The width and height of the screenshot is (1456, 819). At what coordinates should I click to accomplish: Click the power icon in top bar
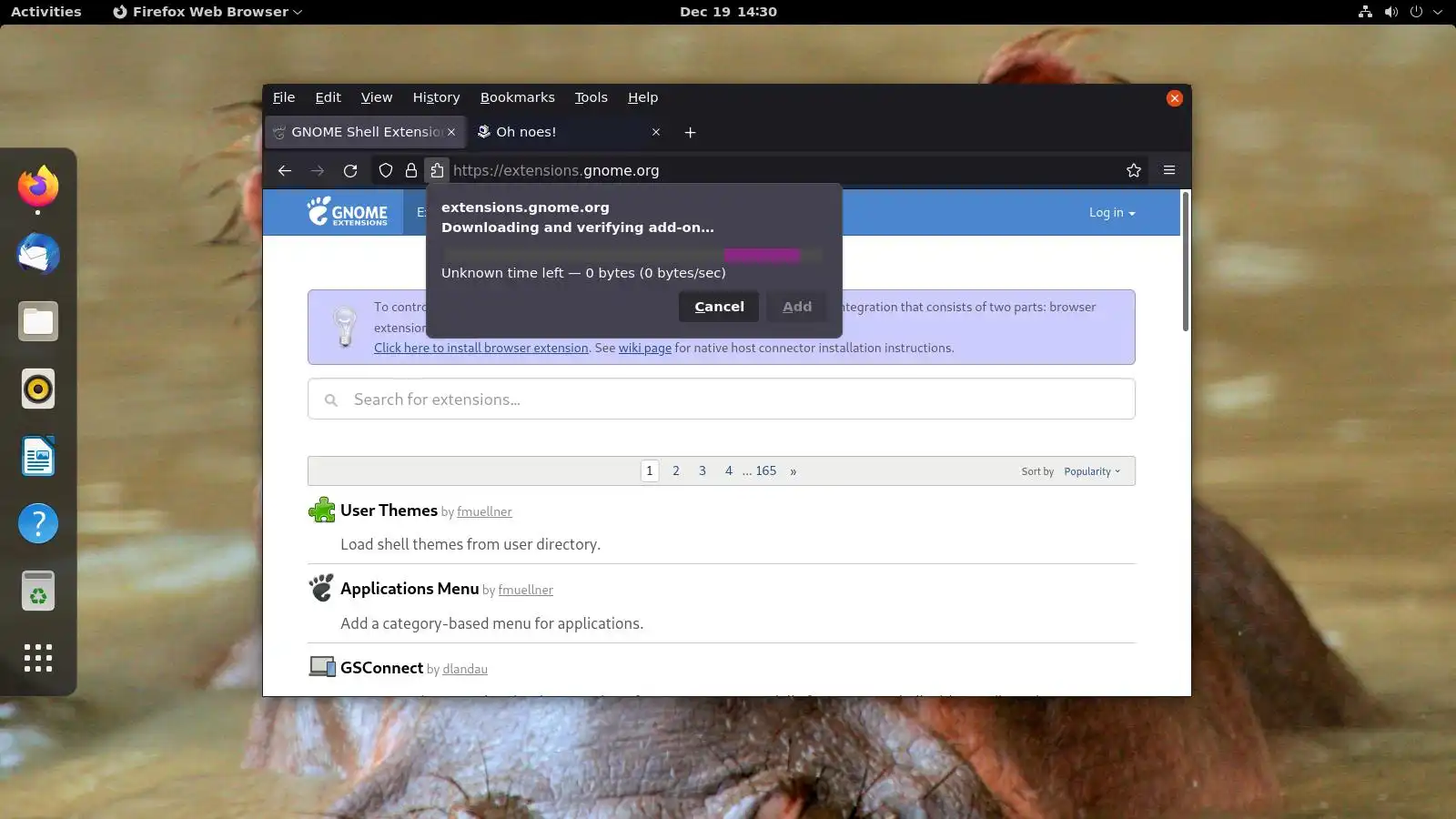[1416, 12]
